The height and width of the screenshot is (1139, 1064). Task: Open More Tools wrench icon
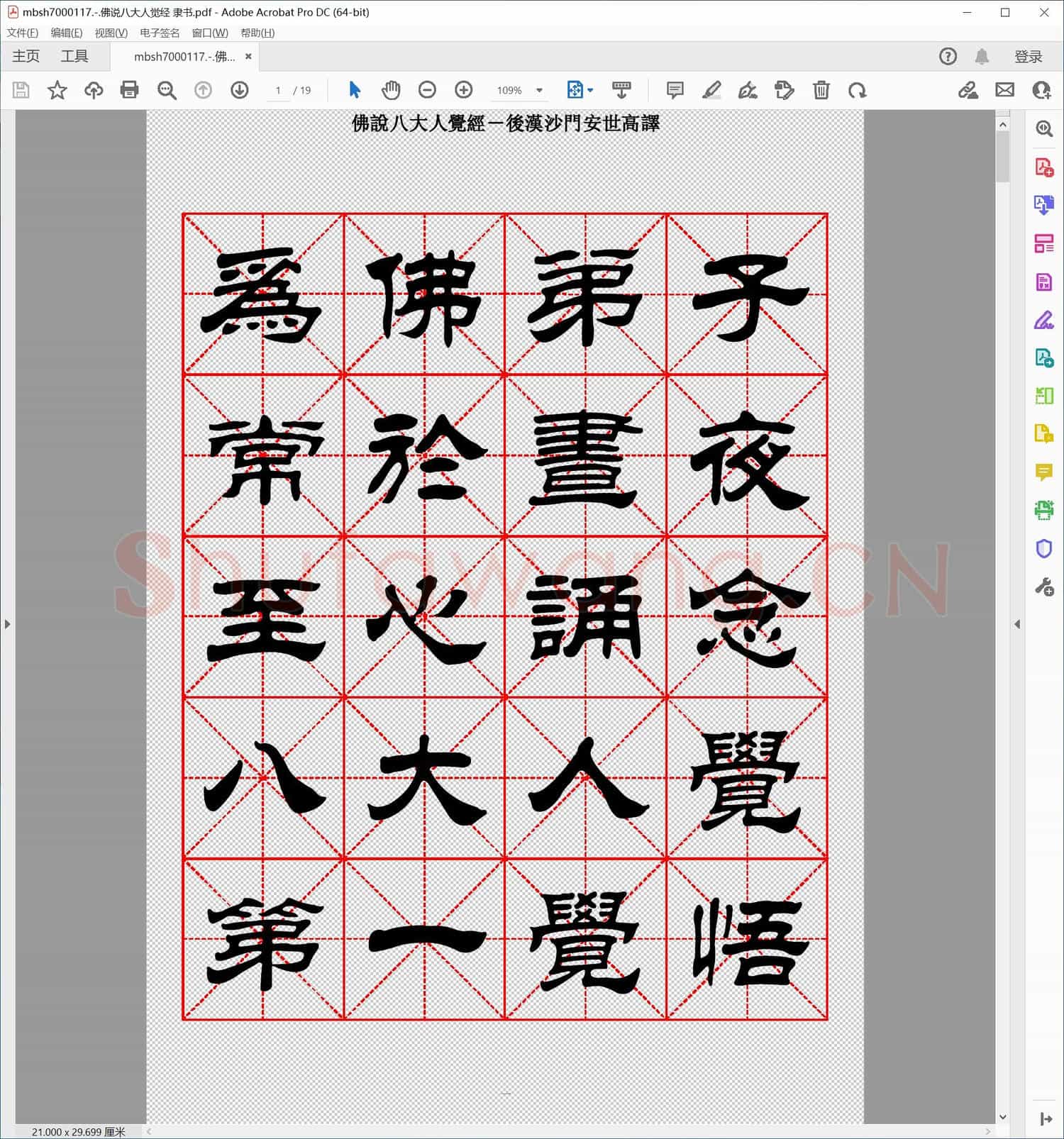[x=1044, y=587]
